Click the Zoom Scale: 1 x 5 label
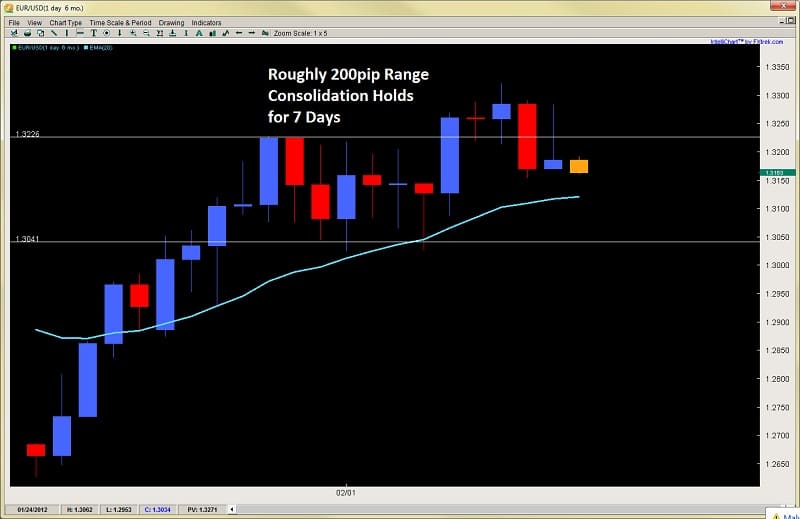Screen dimensions: 800x519 (301, 33)
